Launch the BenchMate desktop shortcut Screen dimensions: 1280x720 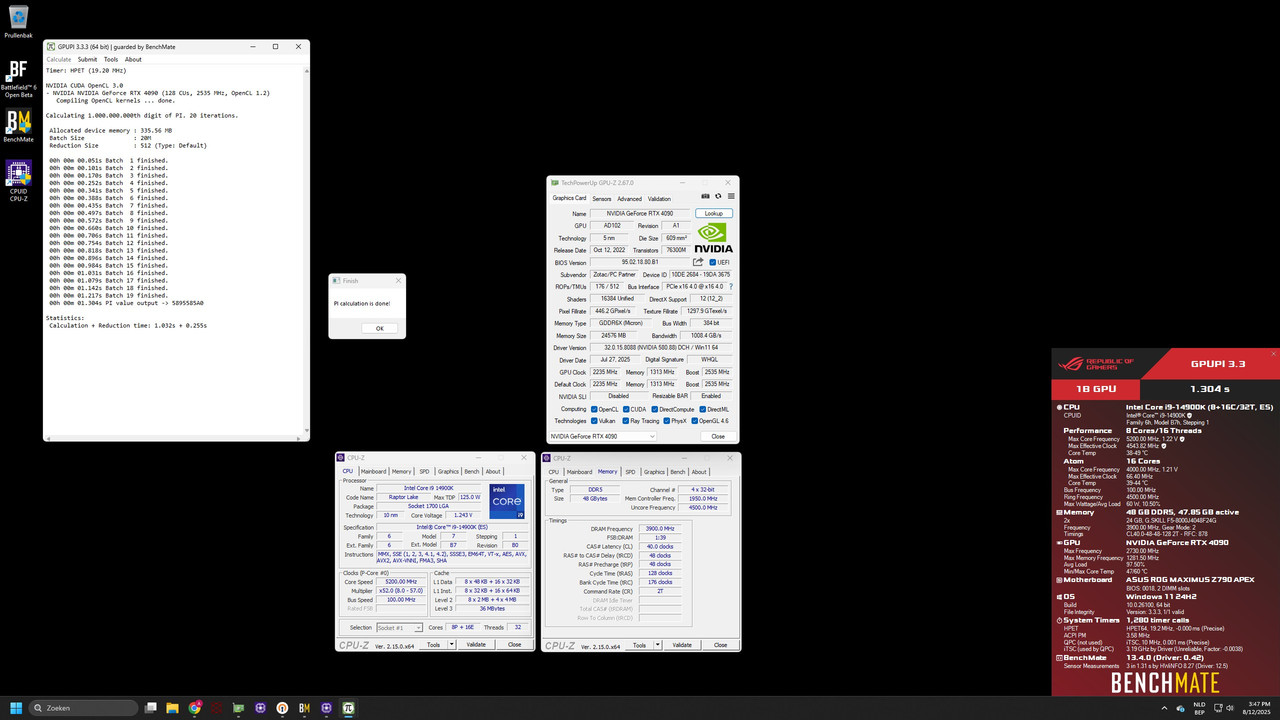click(x=18, y=127)
